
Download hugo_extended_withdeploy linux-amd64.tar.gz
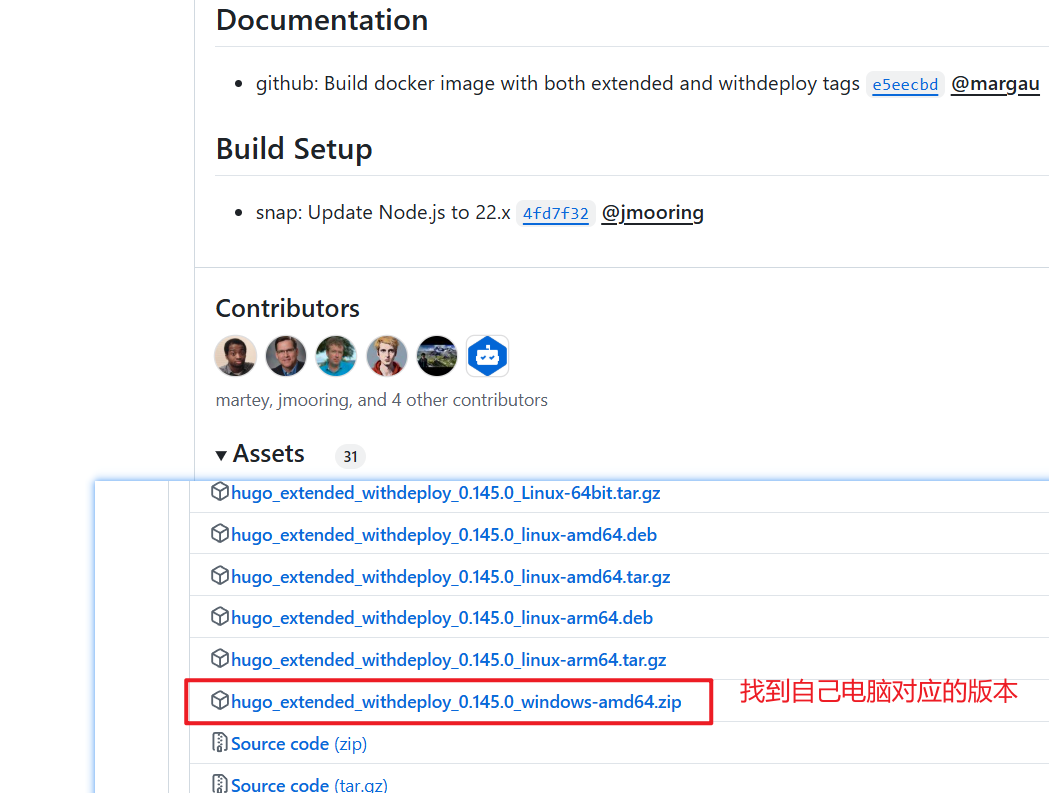pyautogui.click(x=450, y=577)
